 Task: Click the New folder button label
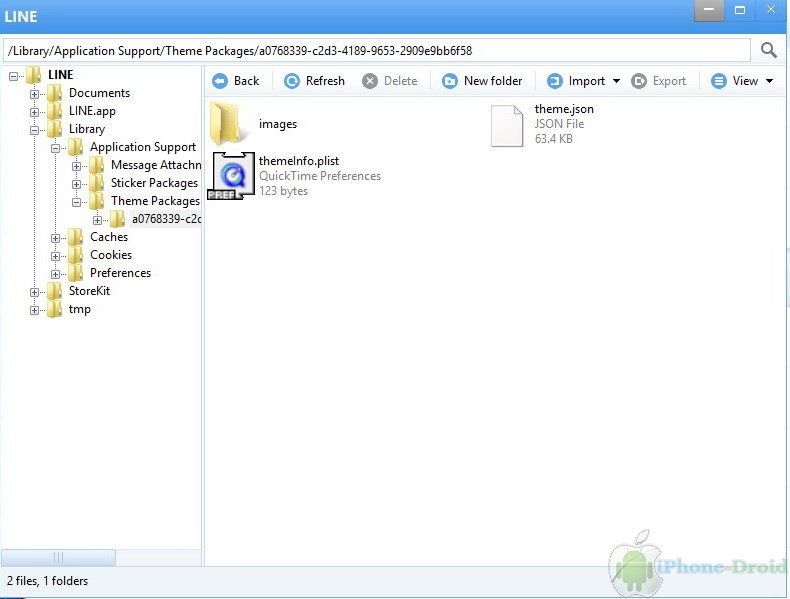click(493, 81)
